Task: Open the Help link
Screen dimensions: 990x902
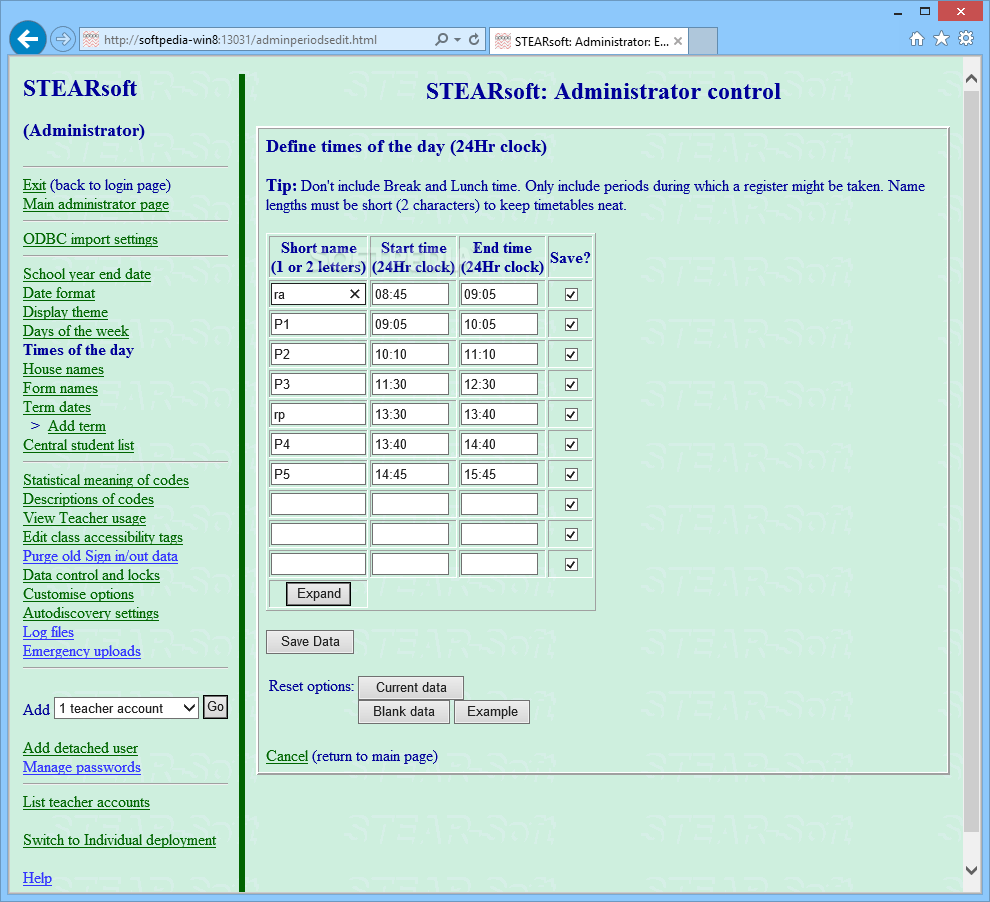Action: (37, 878)
